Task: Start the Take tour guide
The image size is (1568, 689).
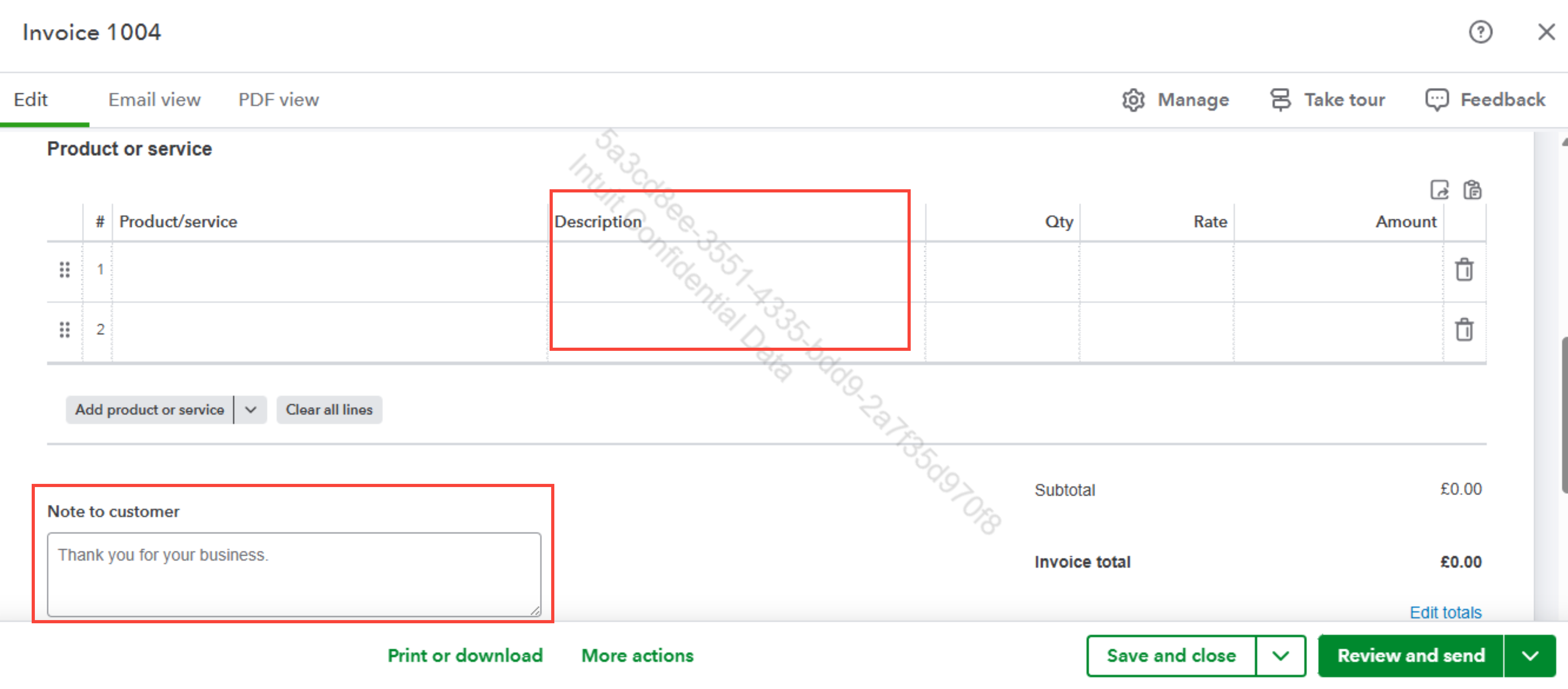Action: tap(1328, 100)
